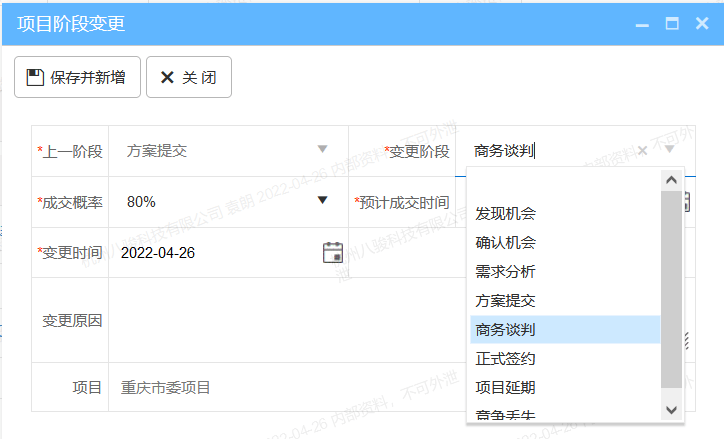
Task: Choose 正式签约 from the stage list
Action: [505, 358]
